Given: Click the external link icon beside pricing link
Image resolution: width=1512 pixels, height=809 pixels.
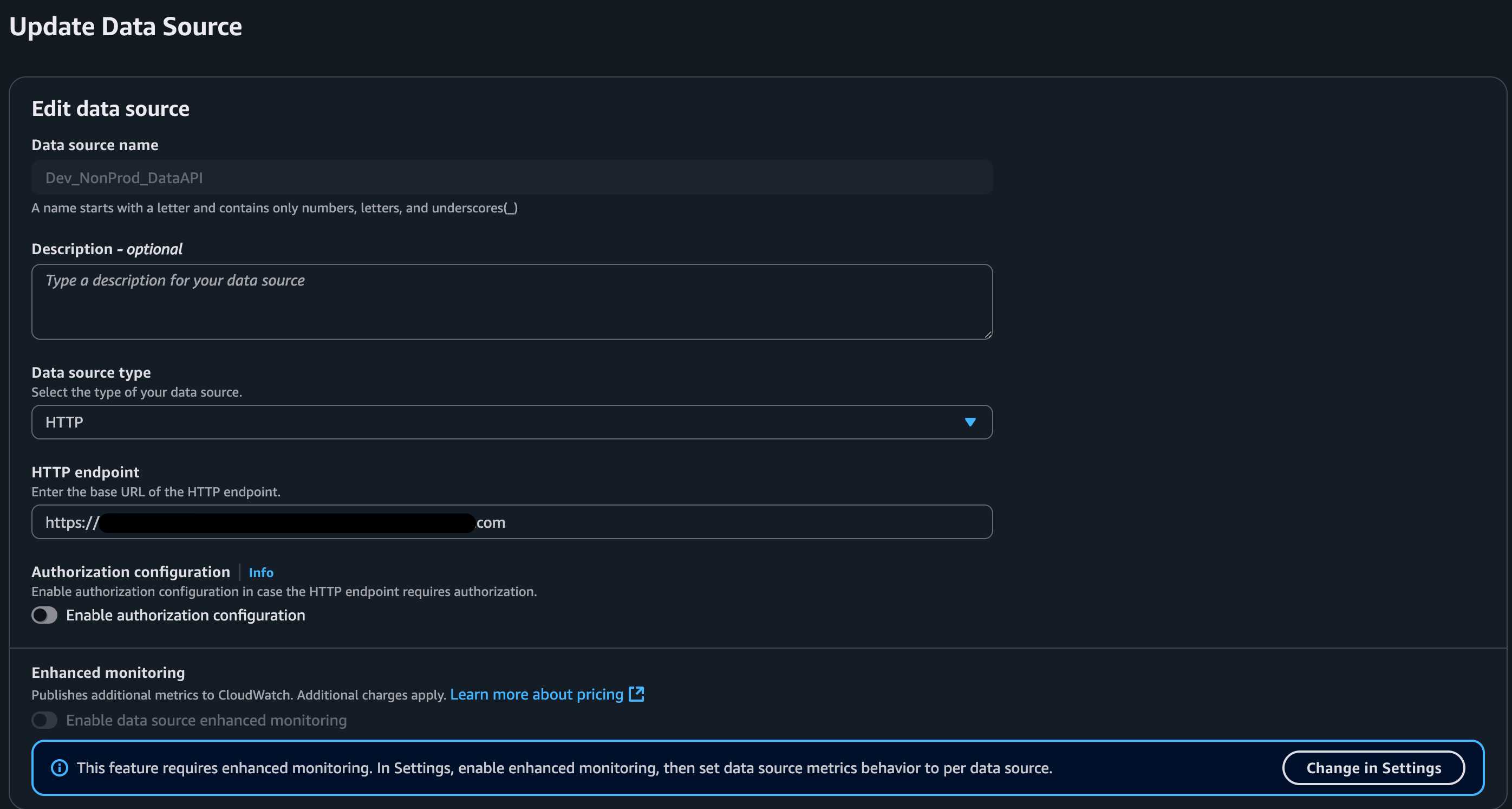Looking at the screenshot, I should tap(636, 694).
